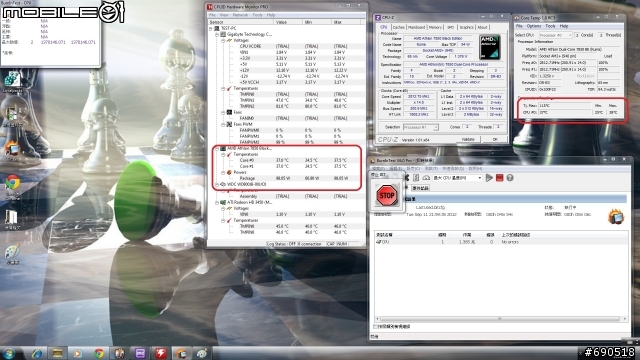
Task: Switch to About tab in CPU-Z
Action: (x=482, y=27)
